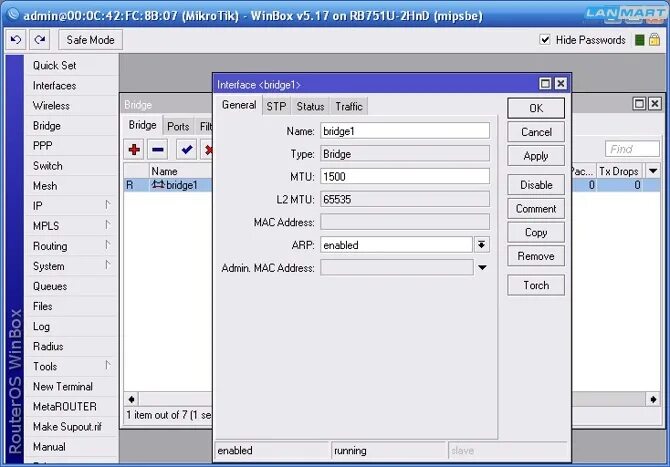This screenshot has height=467, width=670.
Task: Select the General tab
Action: click(x=239, y=105)
